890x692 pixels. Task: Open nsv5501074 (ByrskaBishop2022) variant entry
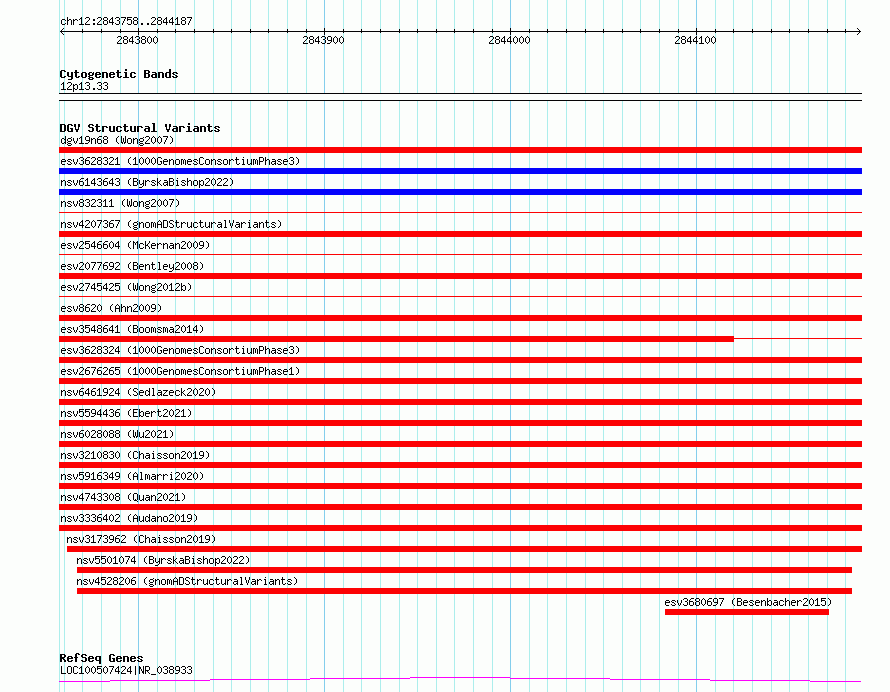point(163,560)
